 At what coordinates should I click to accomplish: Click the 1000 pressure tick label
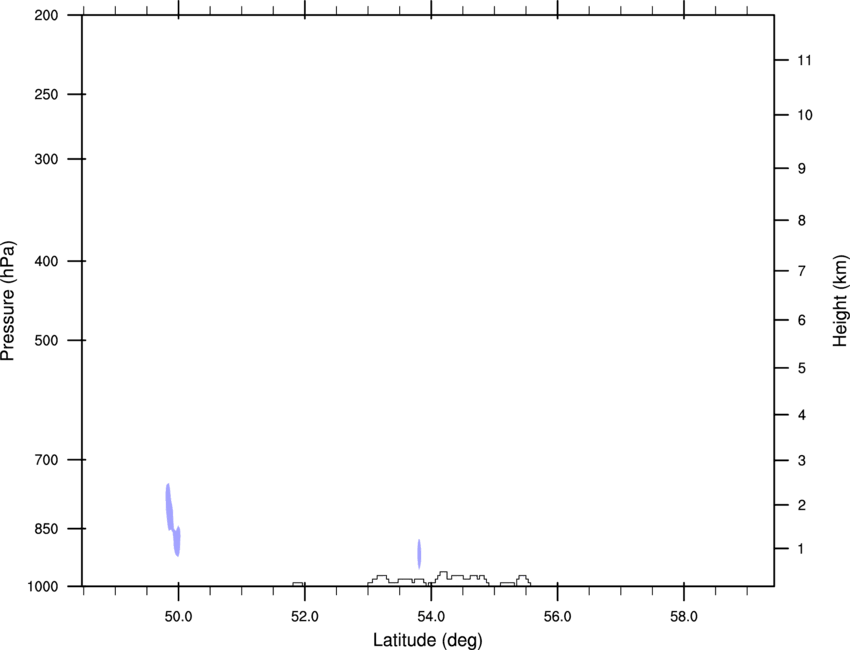point(43,587)
